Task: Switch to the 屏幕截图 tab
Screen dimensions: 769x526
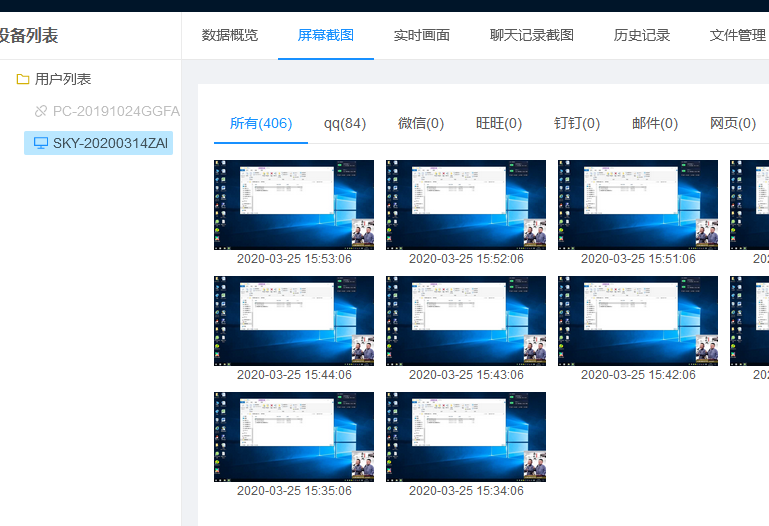Action: click(x=325, y=35)
